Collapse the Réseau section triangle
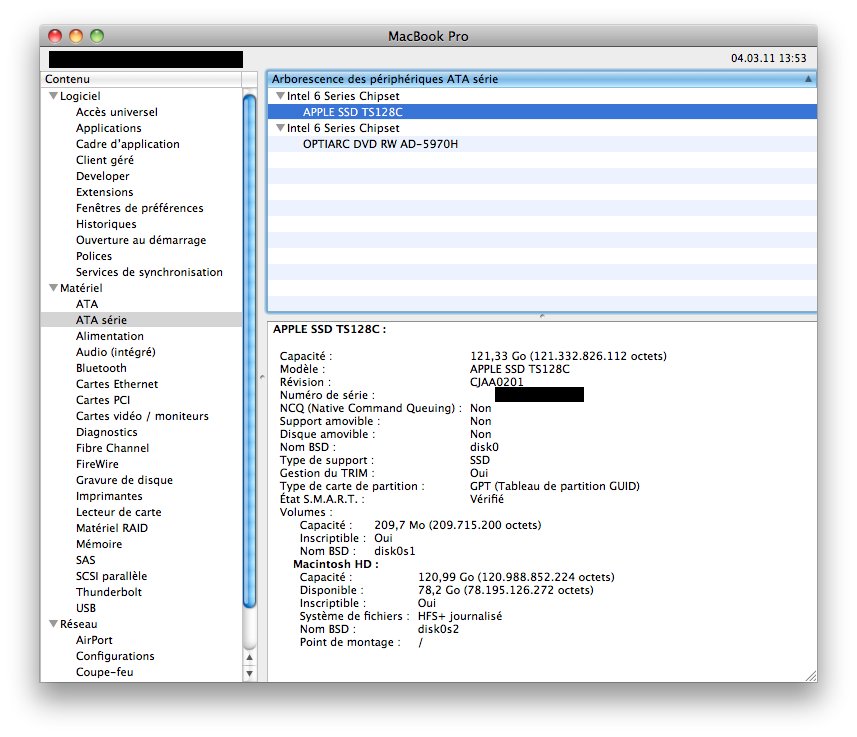This screenshot has height=737, width=857. coord(53,624)
